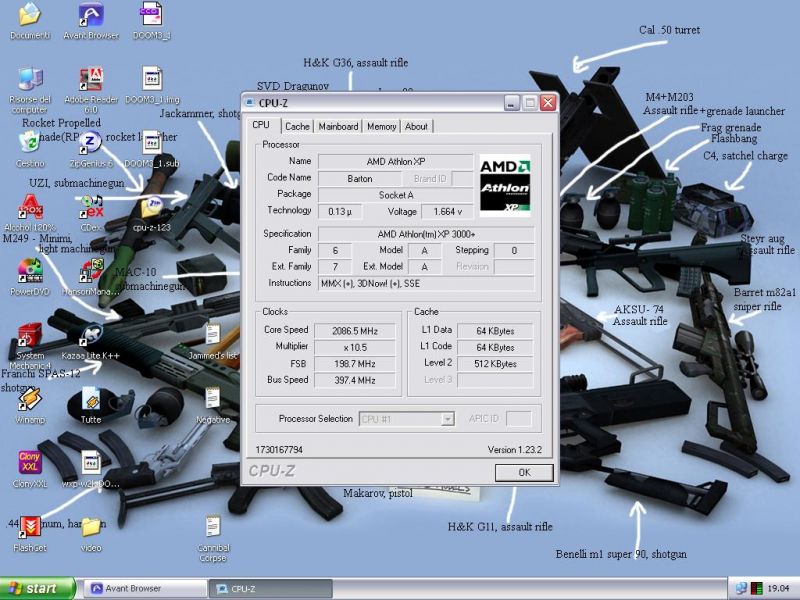Viewport: 800px width, 600px height.
Task: Launch the Adobe Reader 6.0 shortcut
Action: 91,80
